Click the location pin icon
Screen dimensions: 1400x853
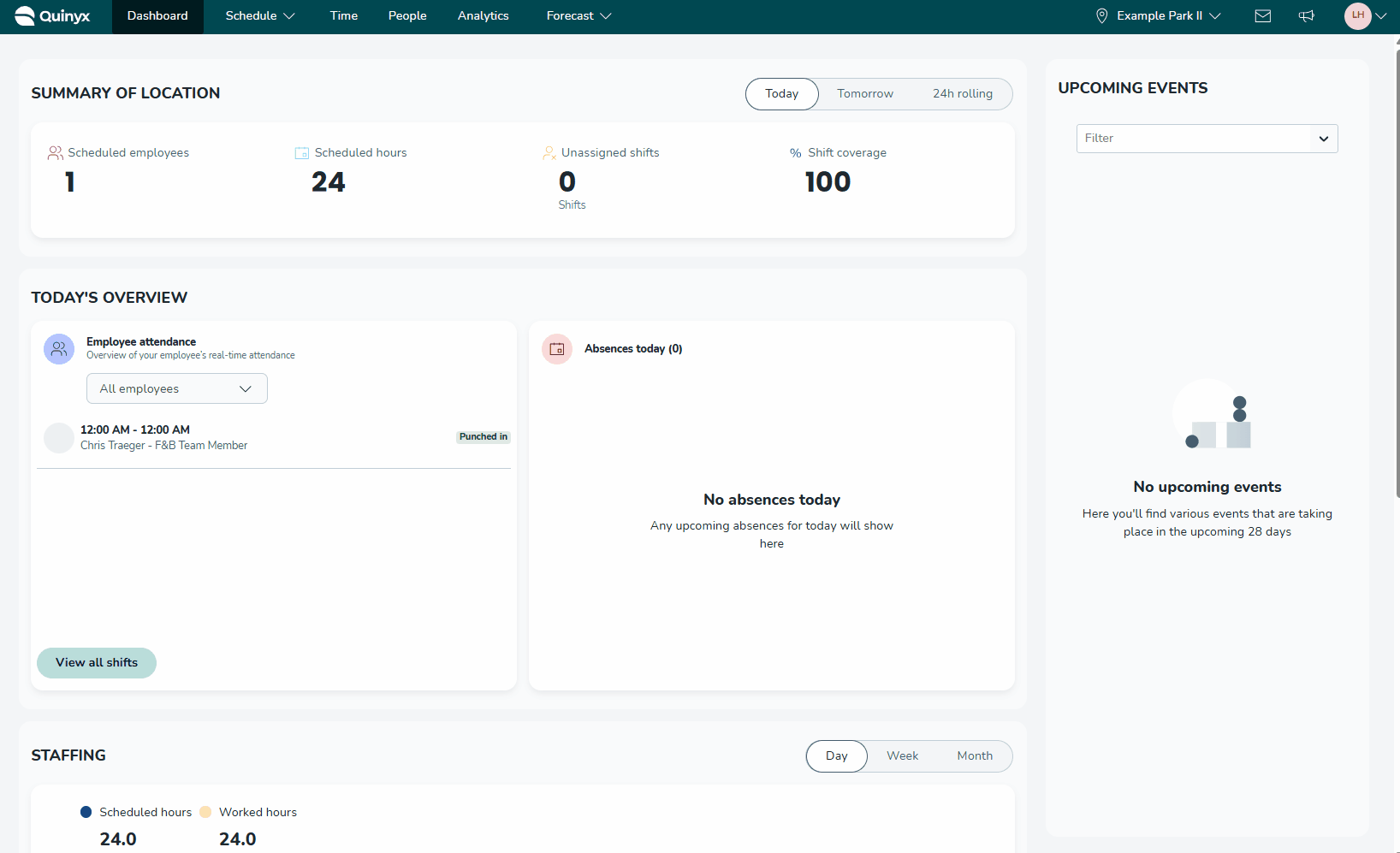click(x=1101, y=16)
